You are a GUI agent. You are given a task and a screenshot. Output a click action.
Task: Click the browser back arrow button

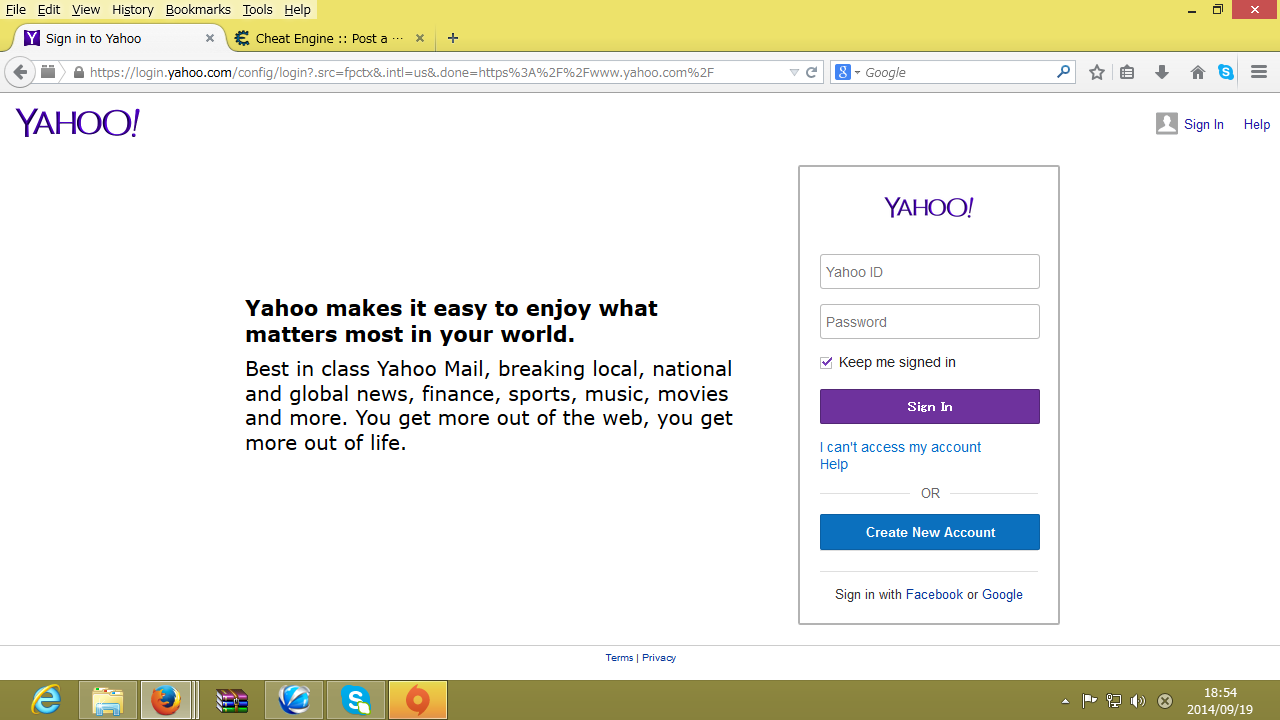(x=20, y=72)
